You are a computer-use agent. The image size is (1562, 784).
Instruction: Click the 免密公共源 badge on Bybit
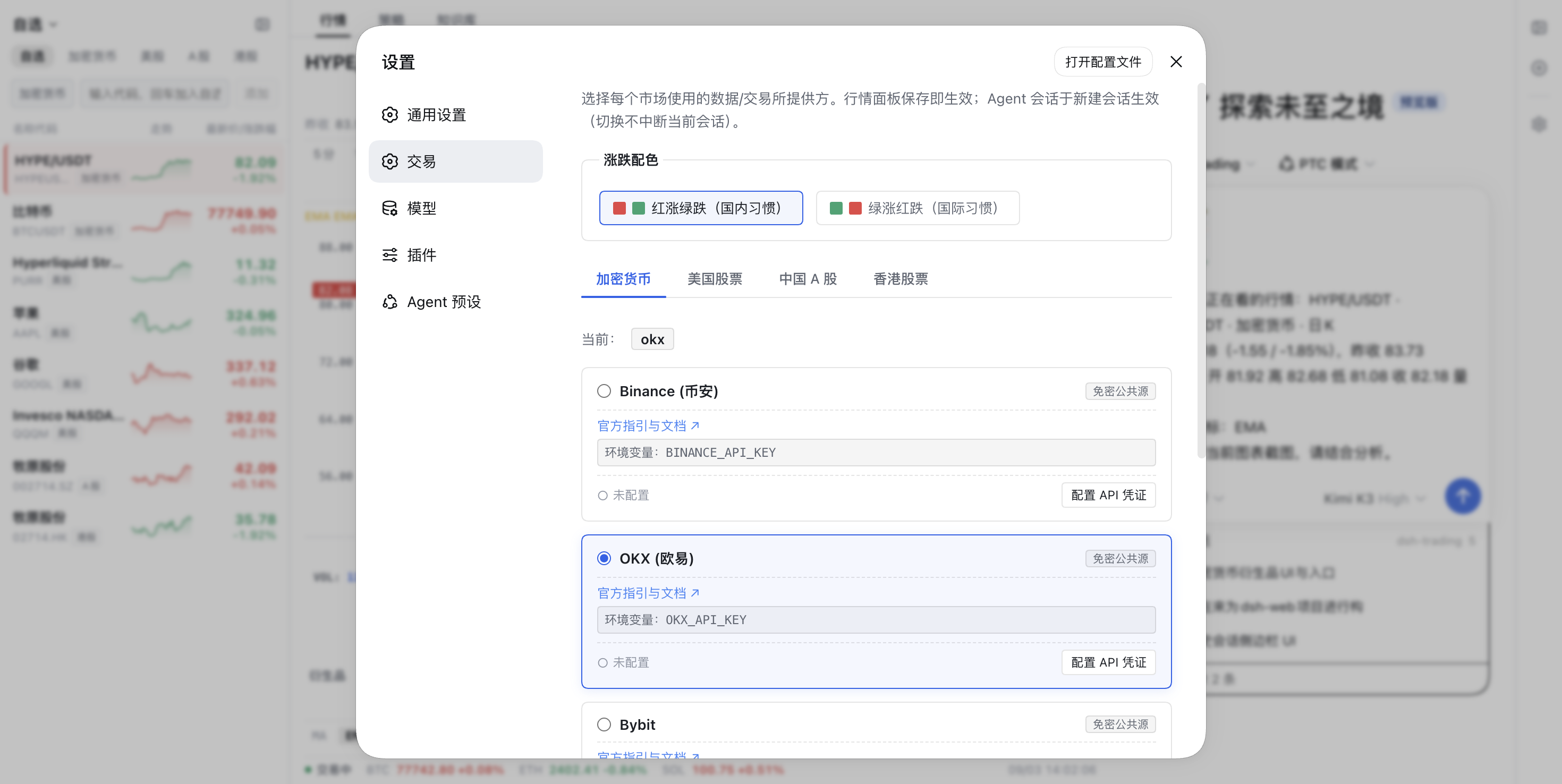click(1120, 724)
